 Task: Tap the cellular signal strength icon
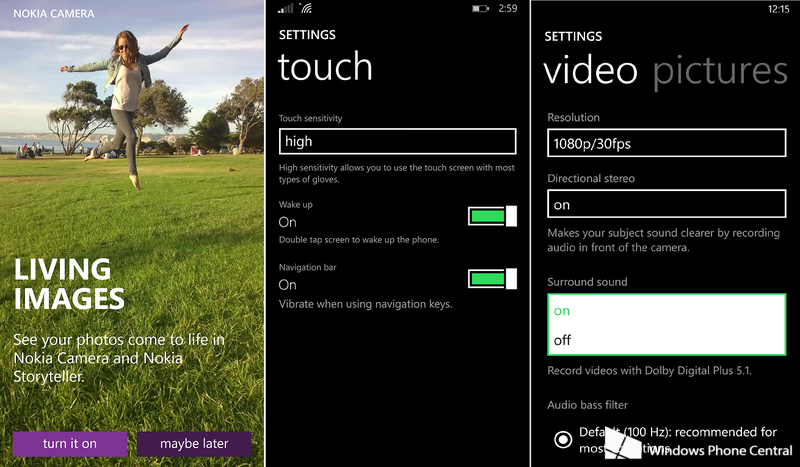[x=286, y=8]
